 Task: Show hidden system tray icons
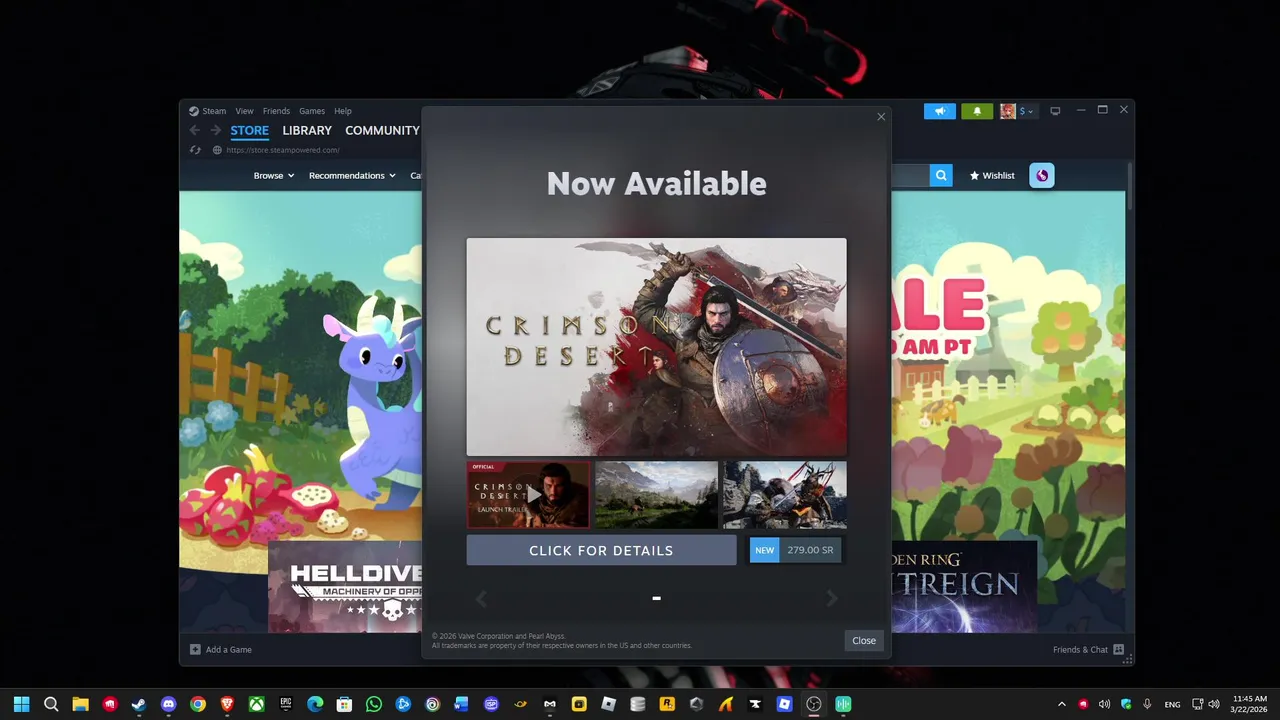pos(1062,704)
